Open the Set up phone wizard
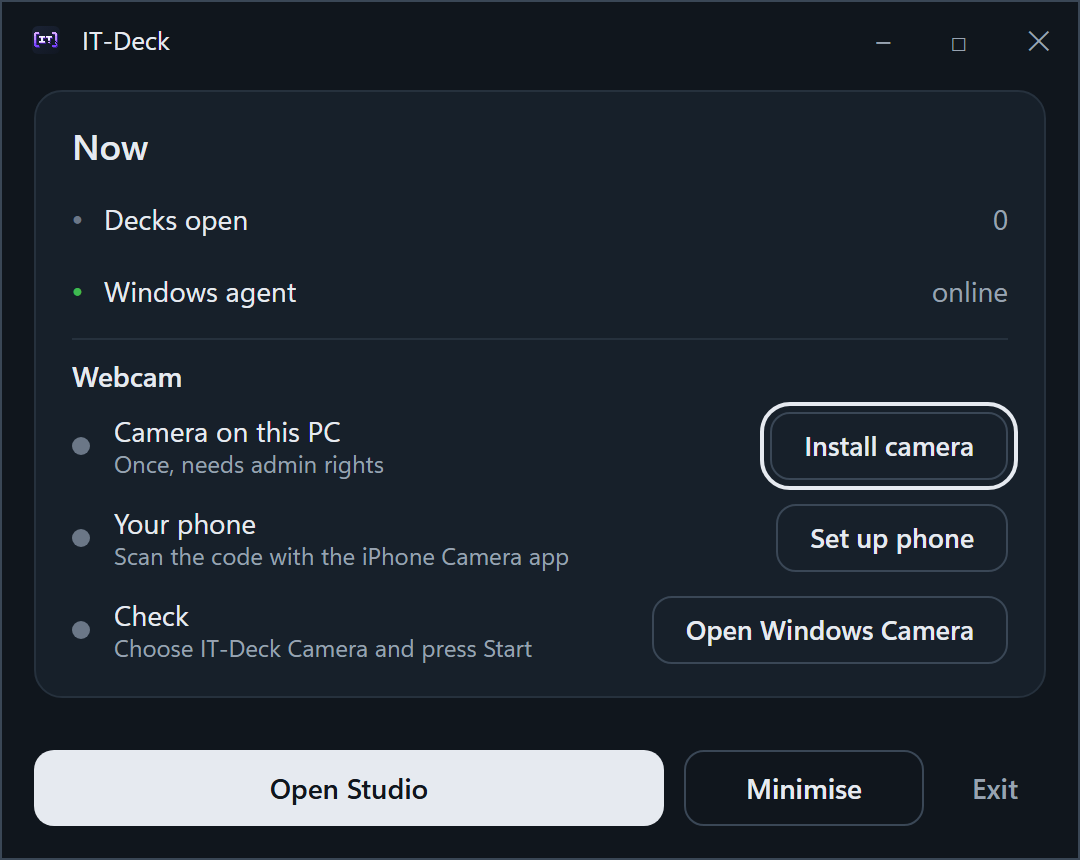 click(892, 538)
